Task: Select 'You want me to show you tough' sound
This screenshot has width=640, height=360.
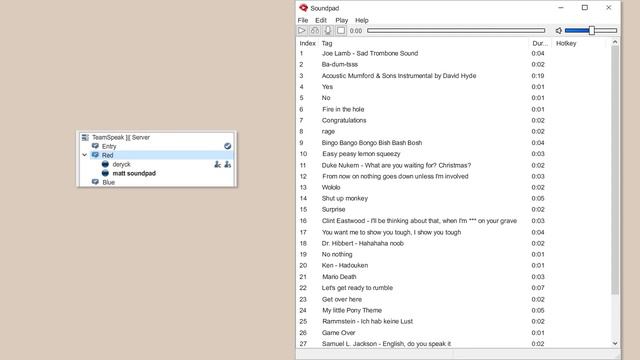Action: (x=391, y=232)
